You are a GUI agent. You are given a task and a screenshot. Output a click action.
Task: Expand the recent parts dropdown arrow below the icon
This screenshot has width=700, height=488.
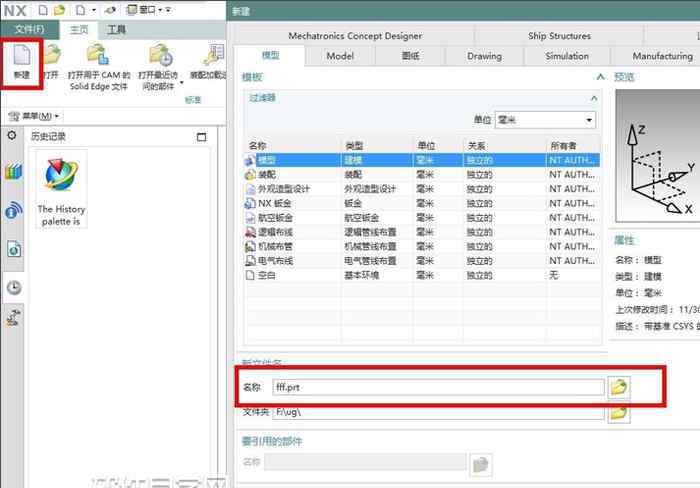coord(182,82)
